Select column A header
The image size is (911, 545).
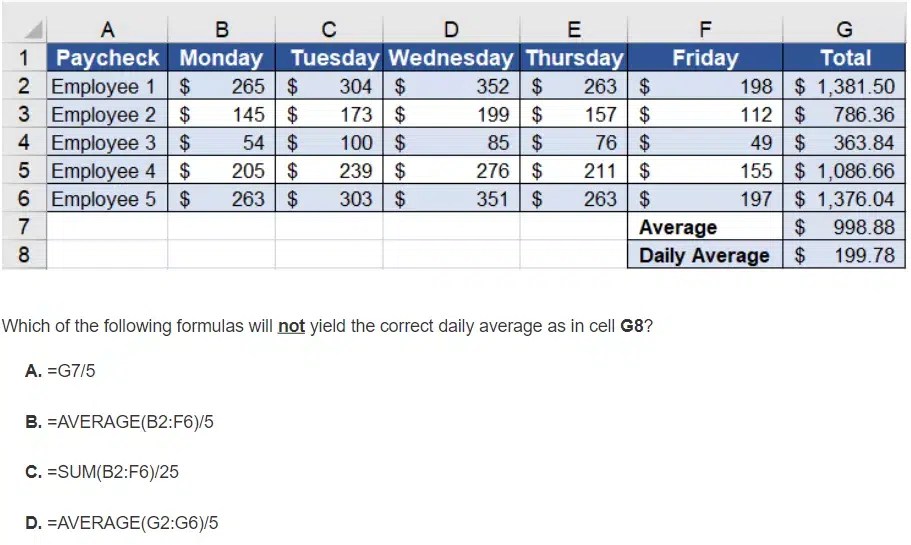pyautogui.click(x=107, y=31)
